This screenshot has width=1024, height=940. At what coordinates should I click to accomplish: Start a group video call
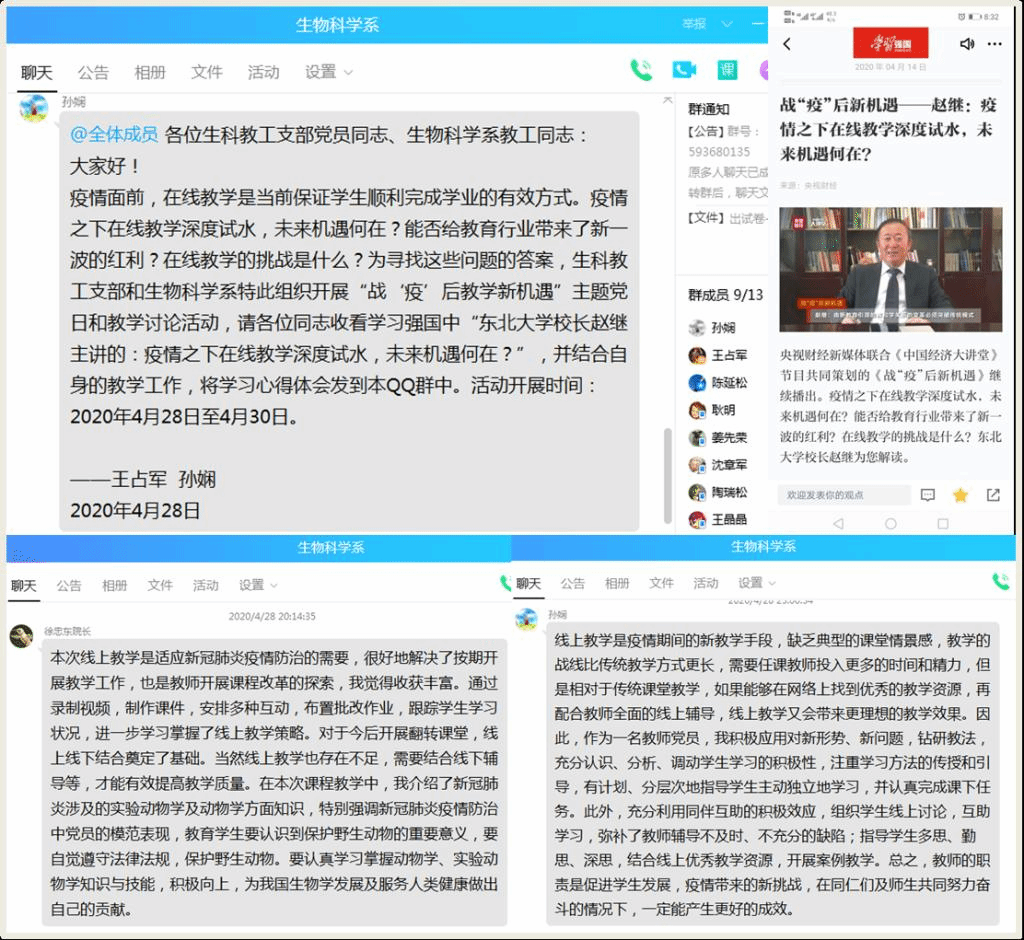coord(684,70)
